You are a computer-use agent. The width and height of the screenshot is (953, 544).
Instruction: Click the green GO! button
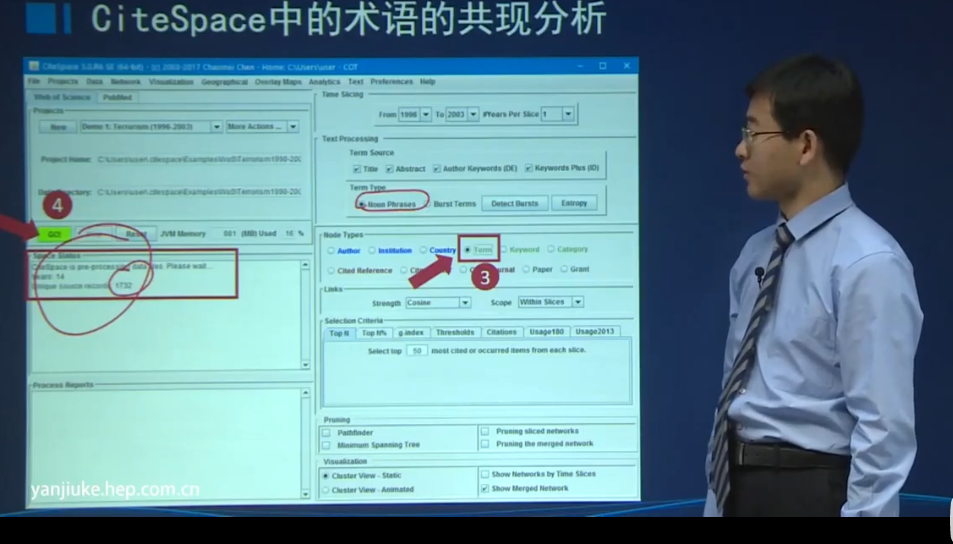pyautogui.click(x=55, y=234)
